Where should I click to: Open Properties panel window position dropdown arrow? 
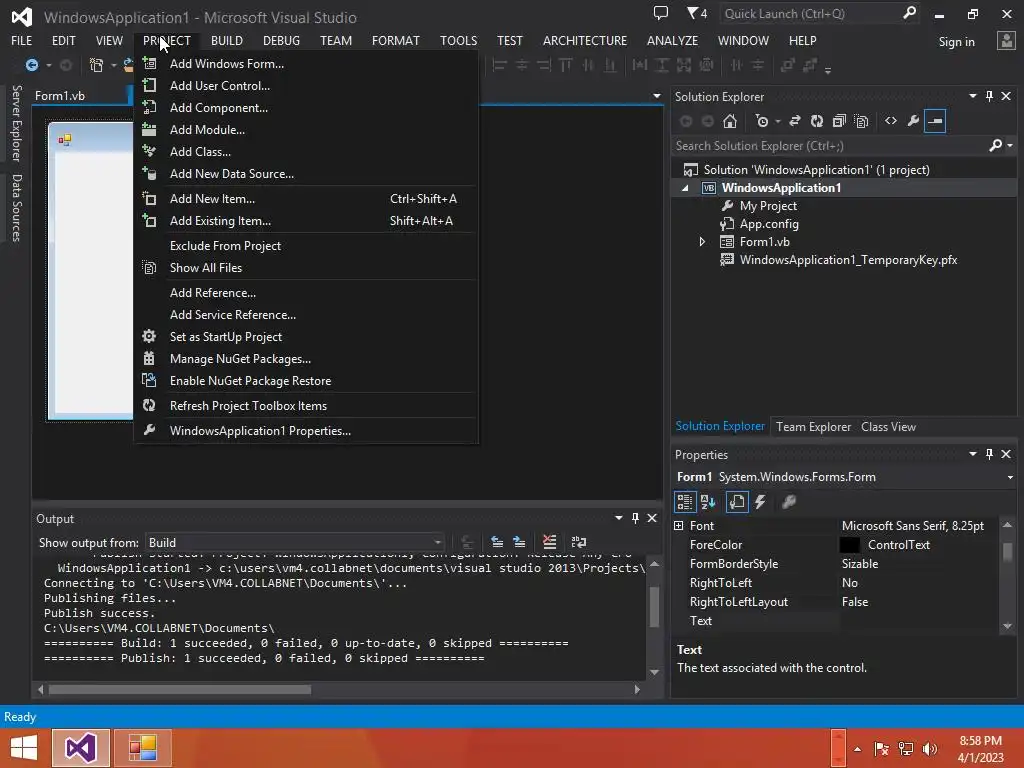click(x=972, y=454)
